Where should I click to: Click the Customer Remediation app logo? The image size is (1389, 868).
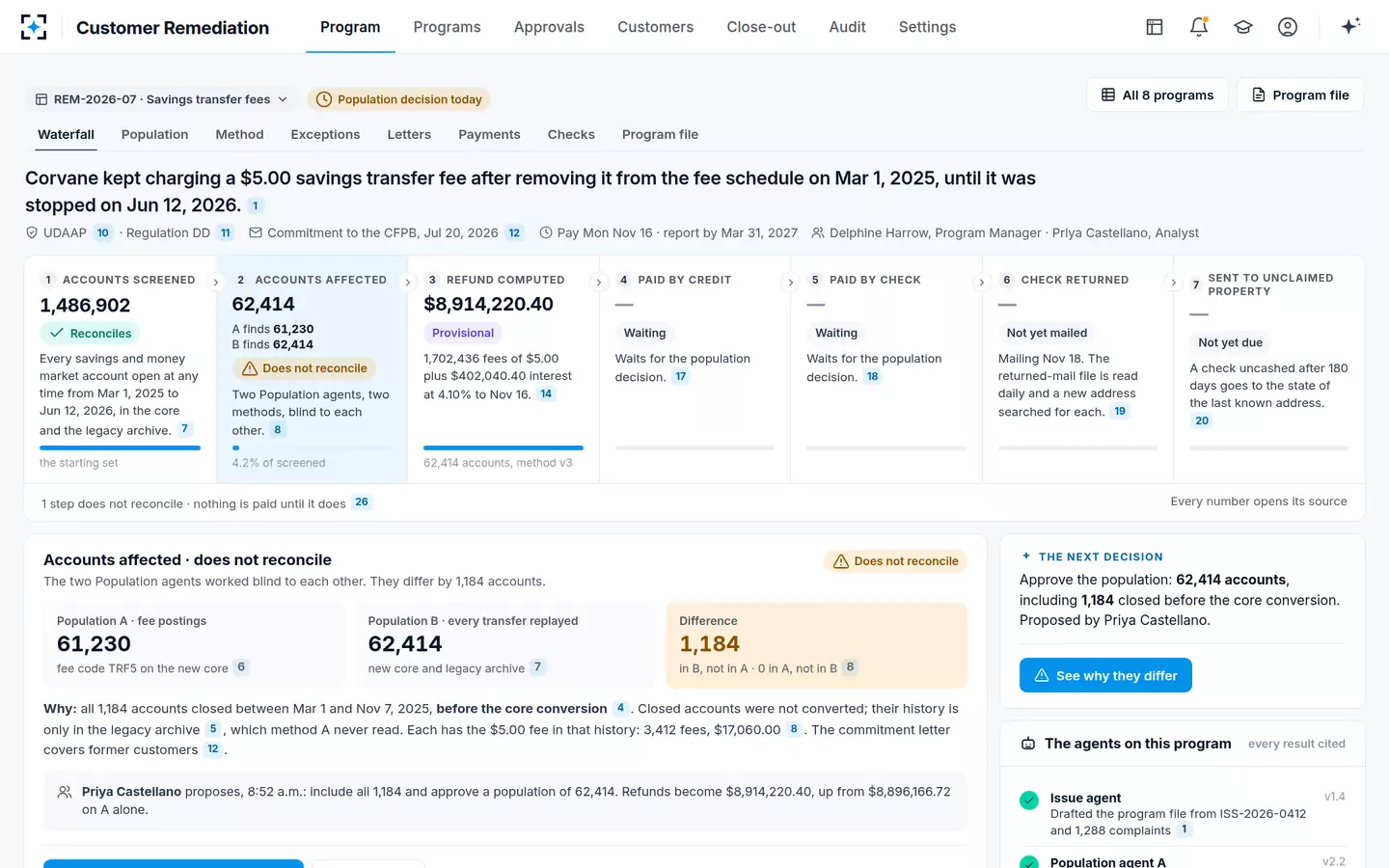[x=34, y=27]
